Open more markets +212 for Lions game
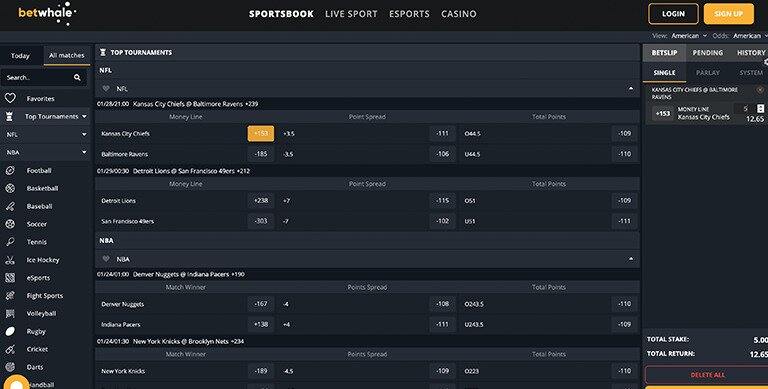The height and width of the screenshot is (389, 768). point(243,171)
